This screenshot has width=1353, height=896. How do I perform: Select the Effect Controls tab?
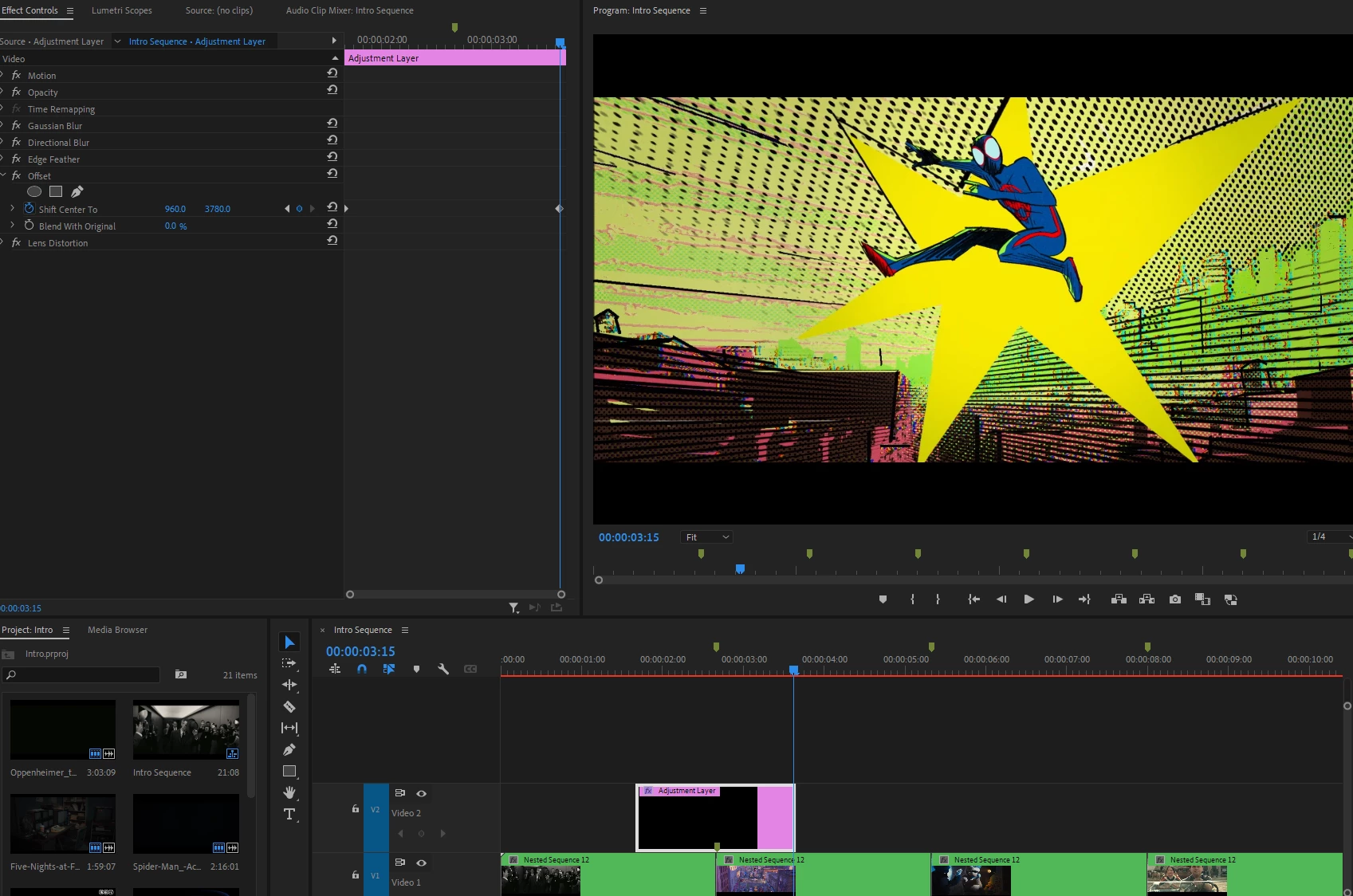(29, 10)
